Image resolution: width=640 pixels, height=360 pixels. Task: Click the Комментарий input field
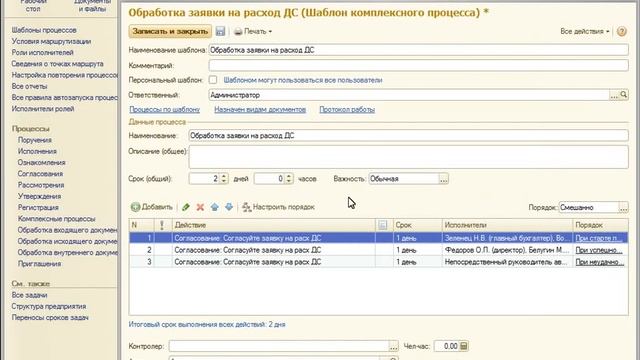tap(418, 65)
